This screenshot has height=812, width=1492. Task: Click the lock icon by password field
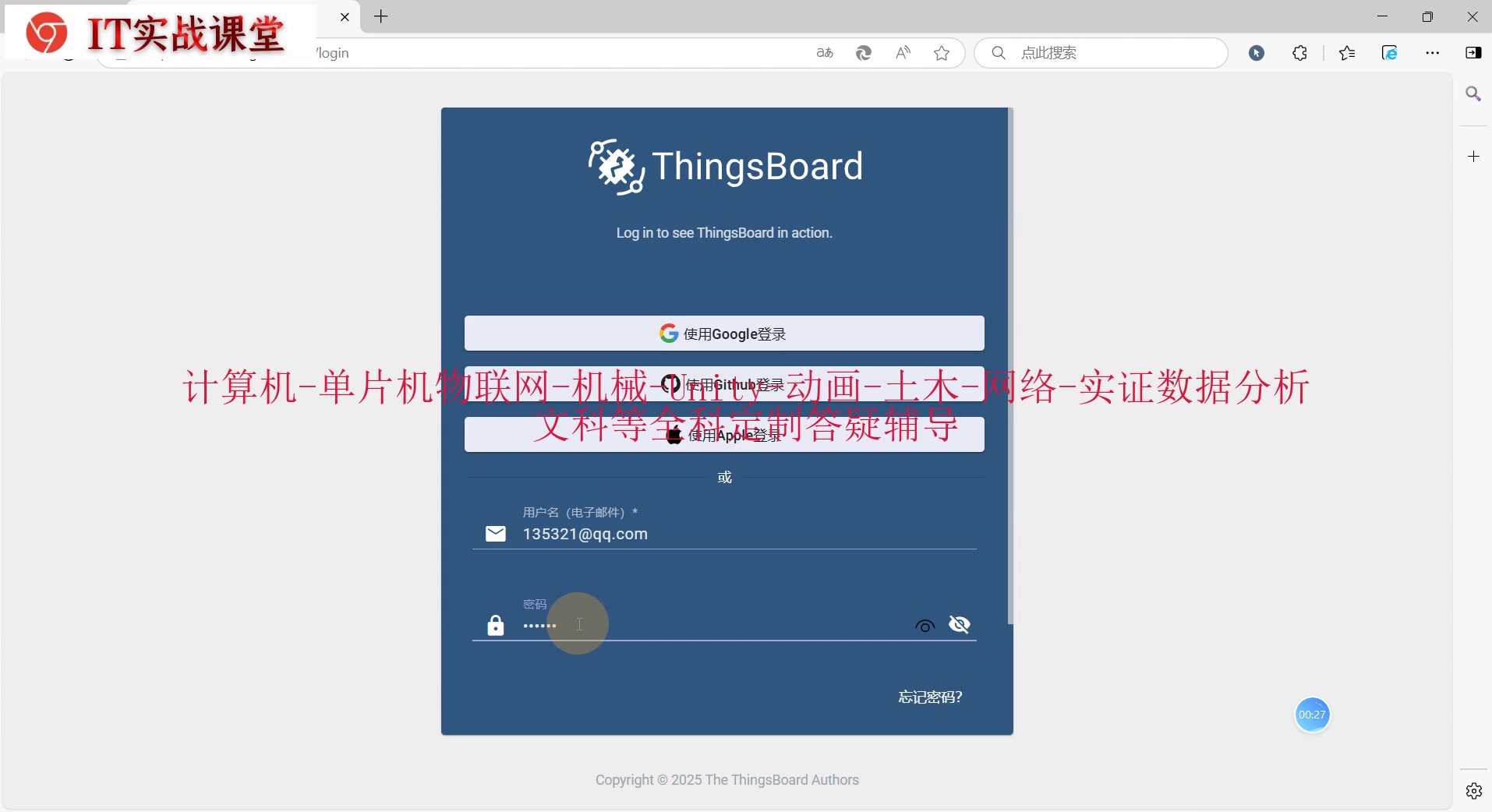click(496, 625)
